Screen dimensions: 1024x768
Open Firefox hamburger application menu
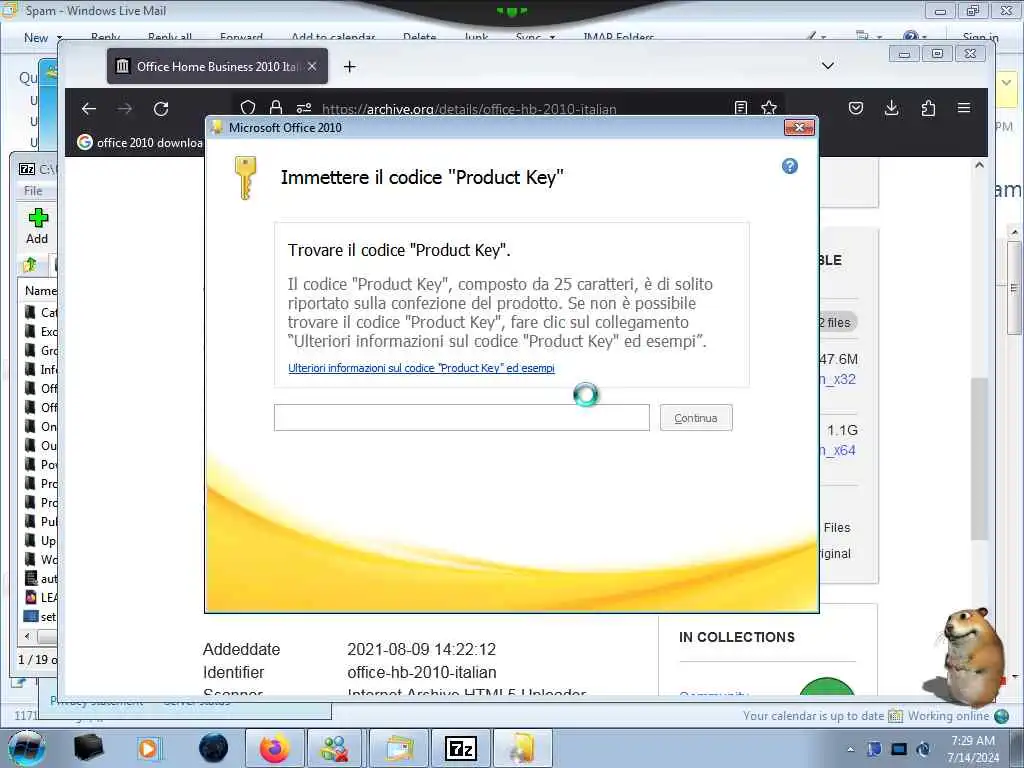[x=964, y=108]
